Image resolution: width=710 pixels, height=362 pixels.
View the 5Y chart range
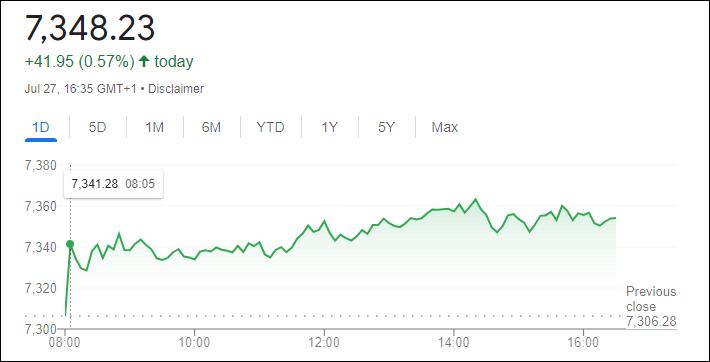tap(386, 127)
